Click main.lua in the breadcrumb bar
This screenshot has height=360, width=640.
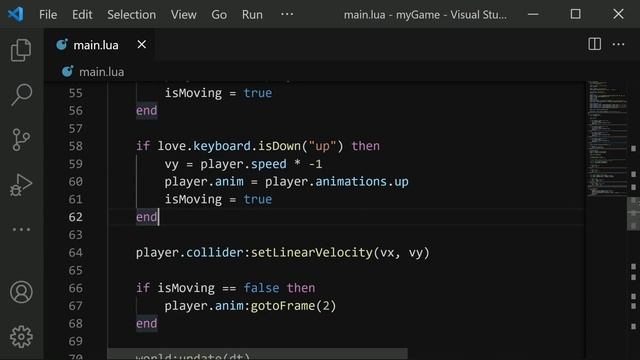[x=101, y=72]
